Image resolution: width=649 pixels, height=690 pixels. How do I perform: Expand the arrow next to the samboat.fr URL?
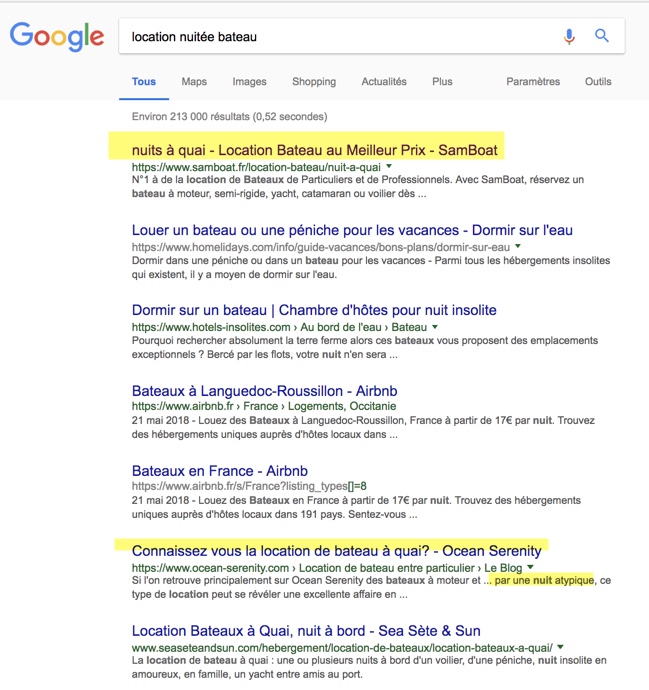tap(389, 166)
